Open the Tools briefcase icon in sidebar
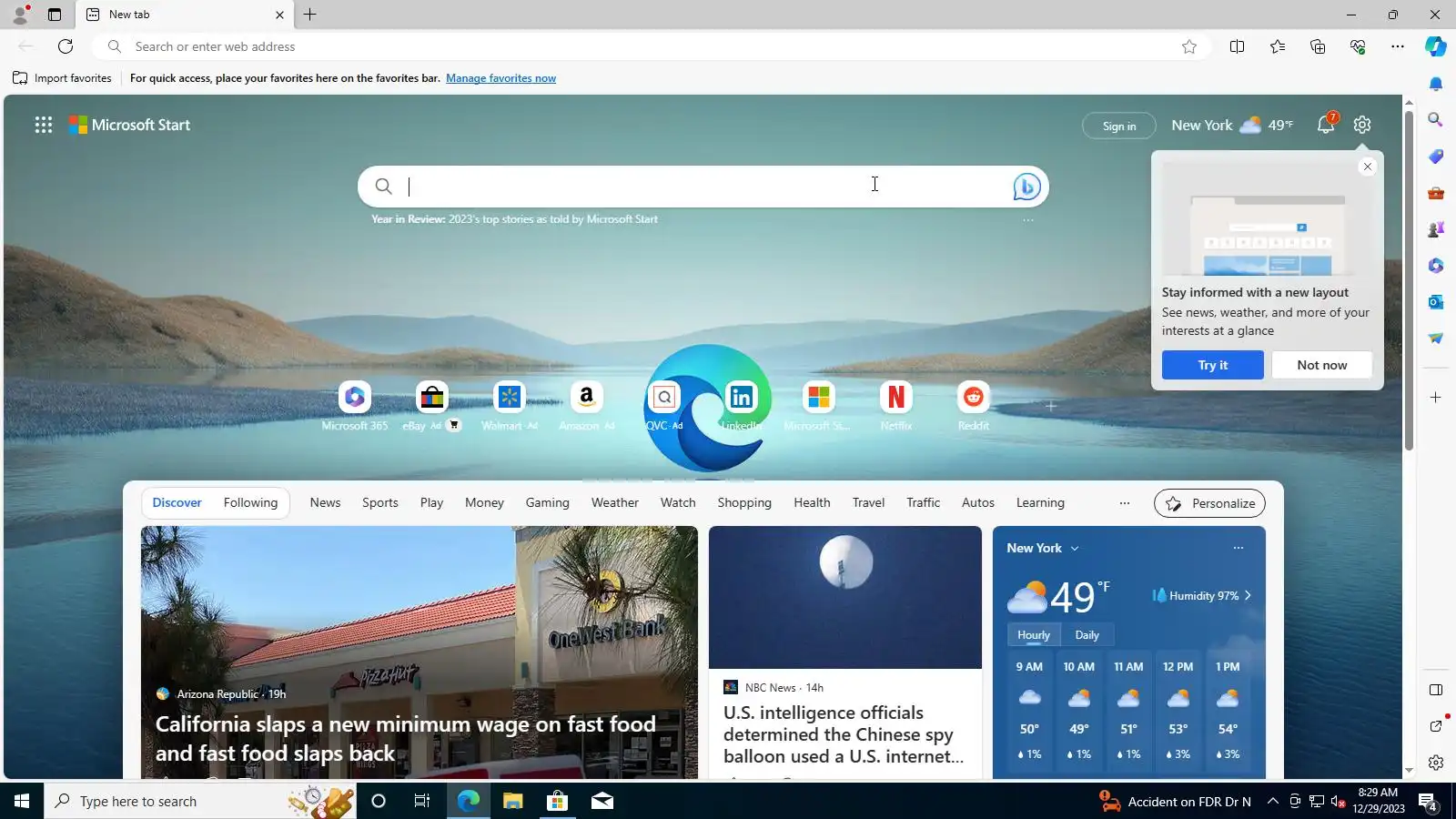This screenshot has height=819, width=1456. [x=1435, y=193]
